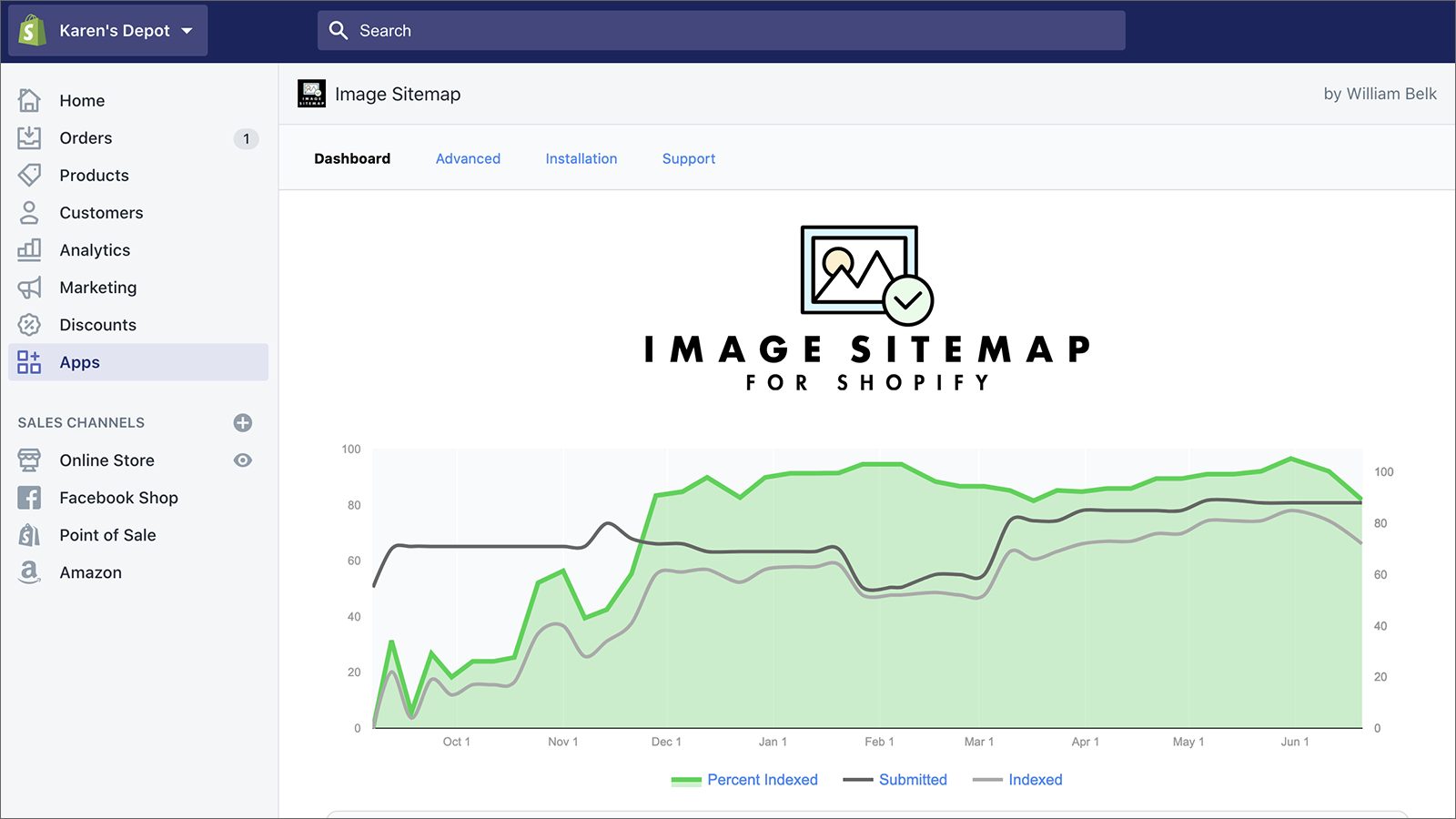The image size is (1456, 819).
Task: Click into the Search field
Action: point(721,31)
